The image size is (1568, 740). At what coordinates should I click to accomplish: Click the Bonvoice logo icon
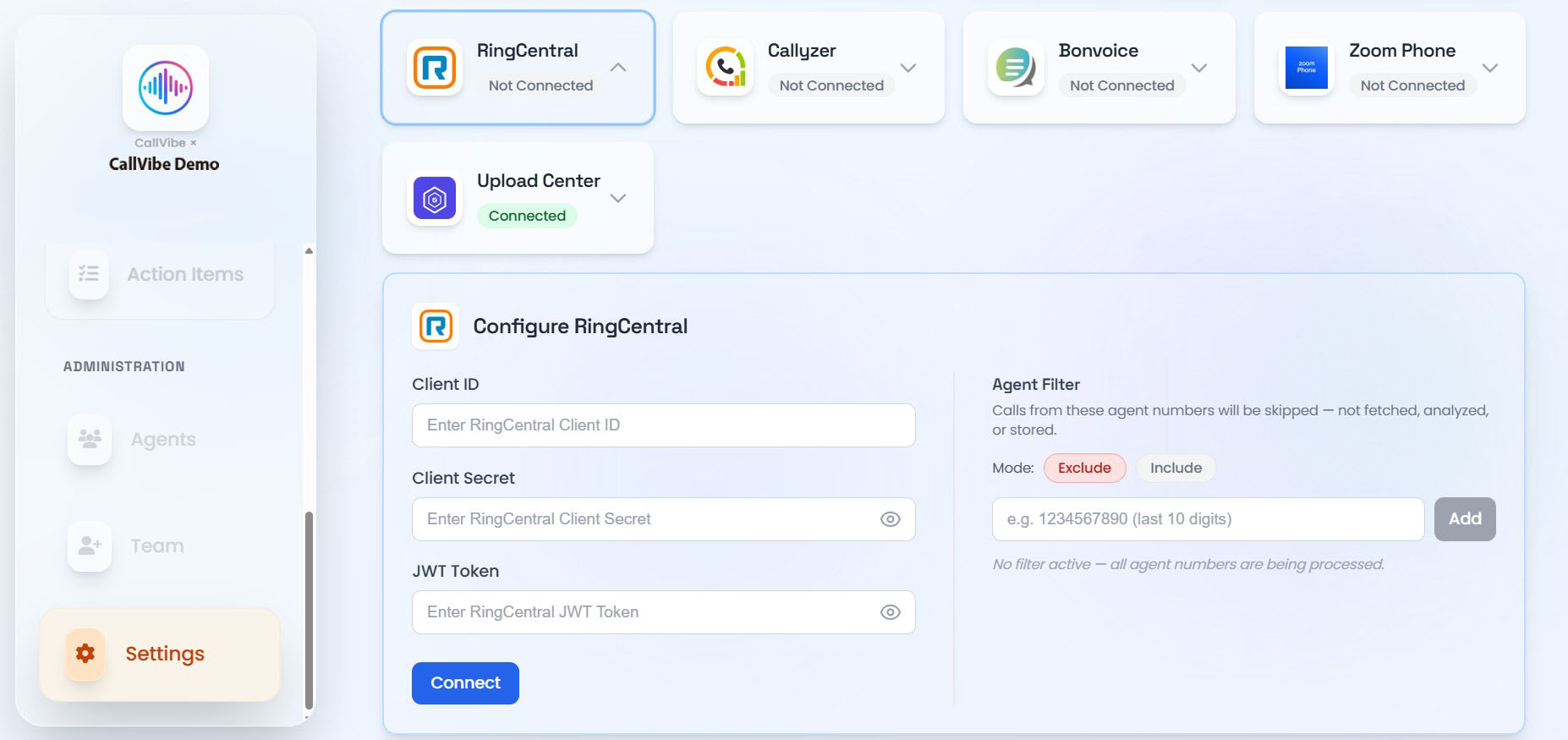point(1016,68)
